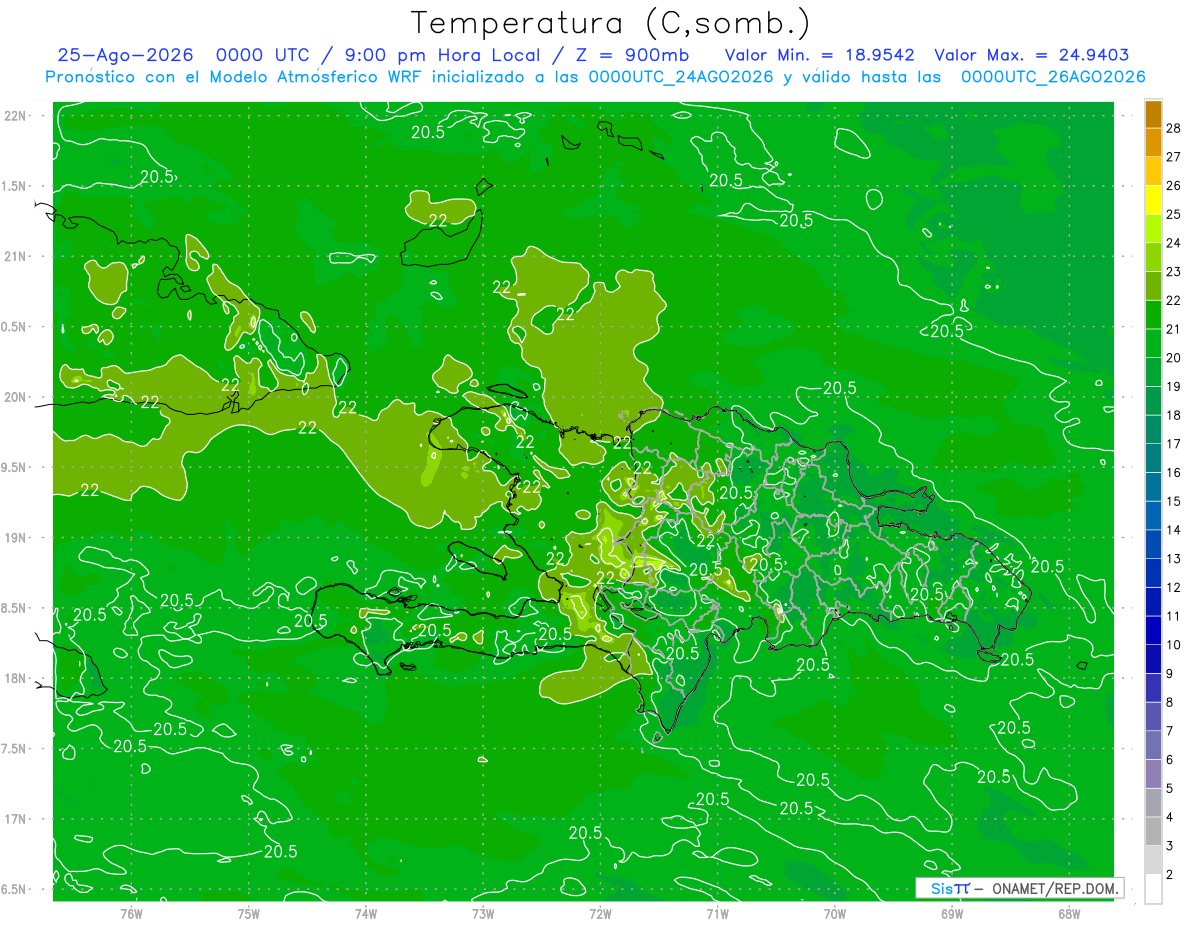
Task: Click the 'Temperatura (C,somb.)' chart title
Action: pos(610,23)
